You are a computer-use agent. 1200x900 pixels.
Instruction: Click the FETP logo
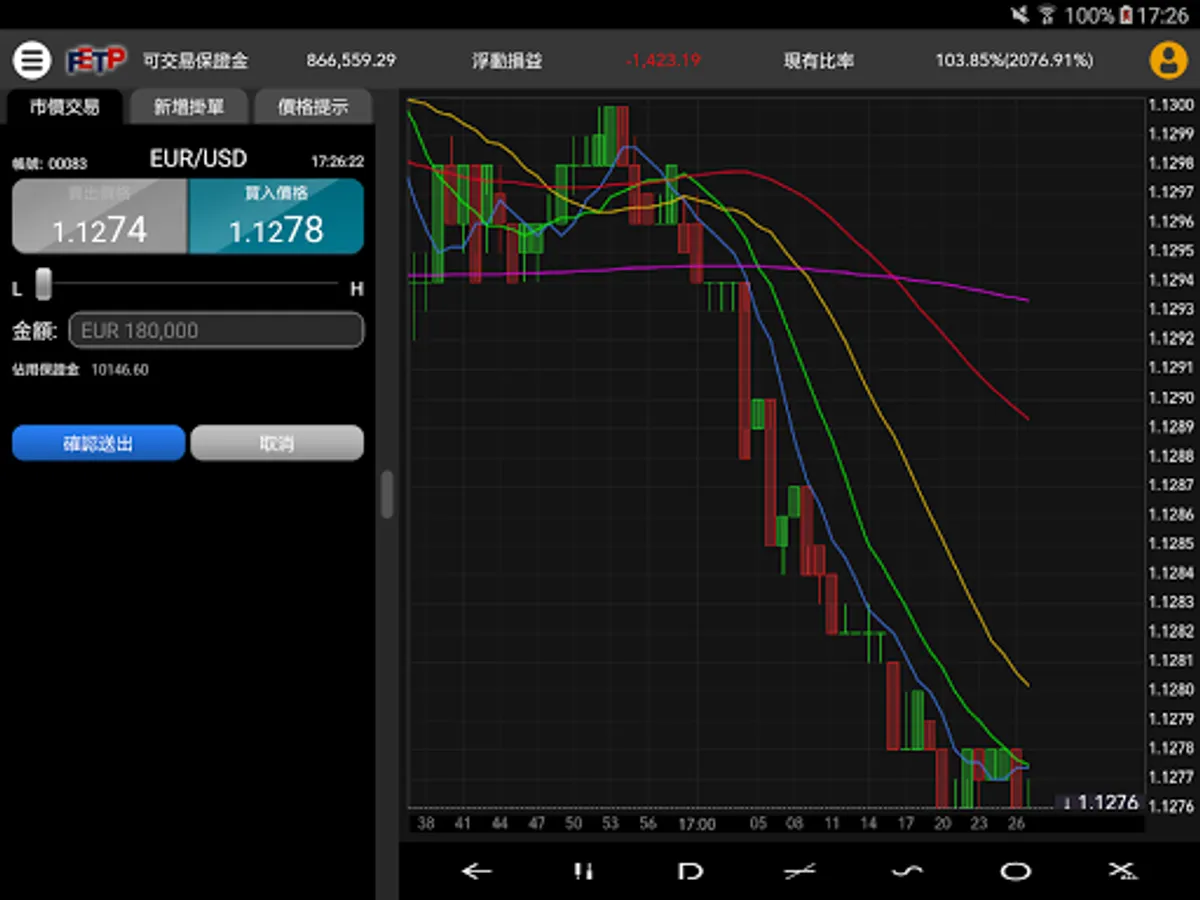coord(96,60)
